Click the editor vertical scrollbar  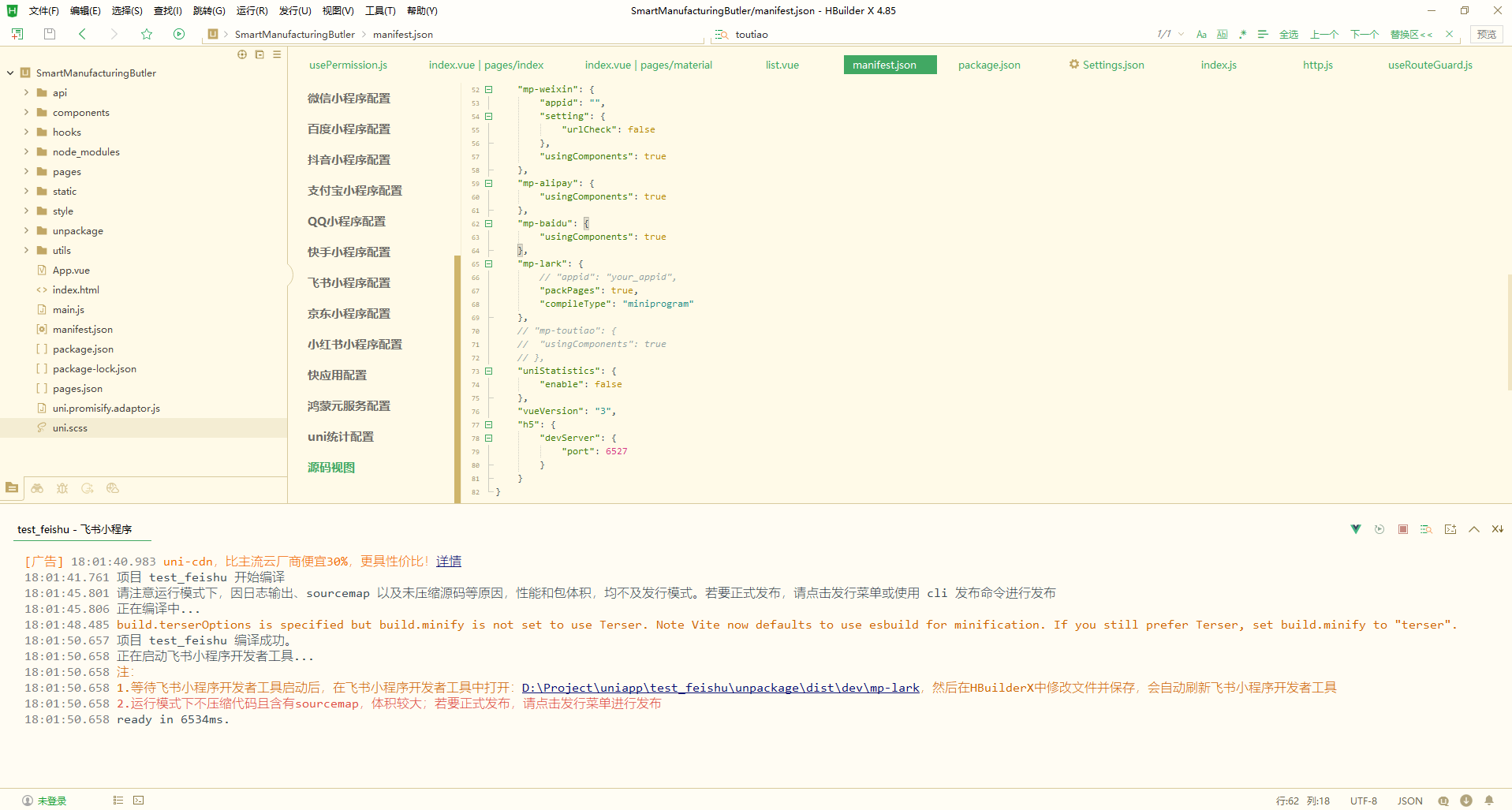(1508, 331)
